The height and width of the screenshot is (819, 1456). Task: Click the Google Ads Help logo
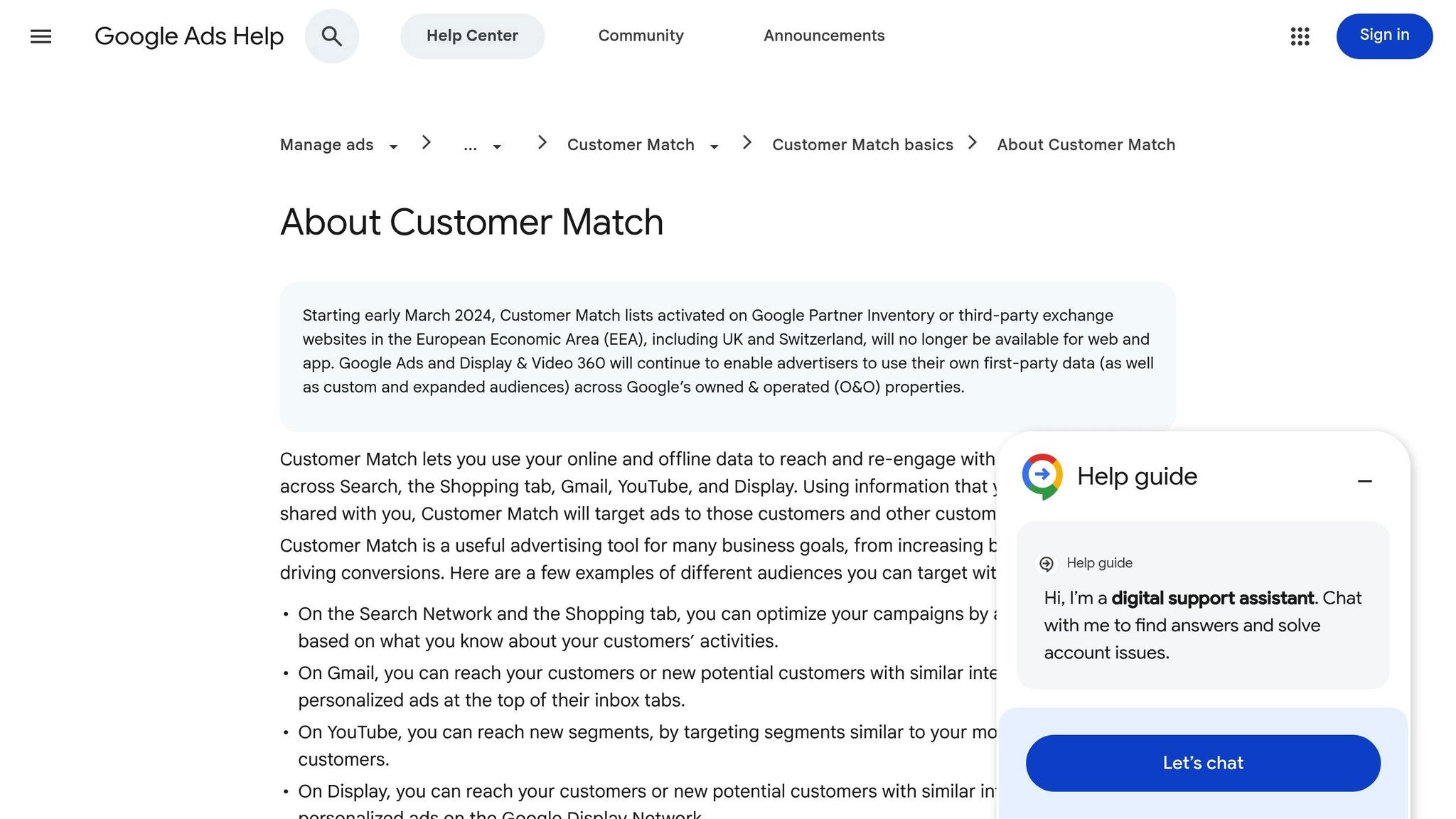(x=189, y=36)
